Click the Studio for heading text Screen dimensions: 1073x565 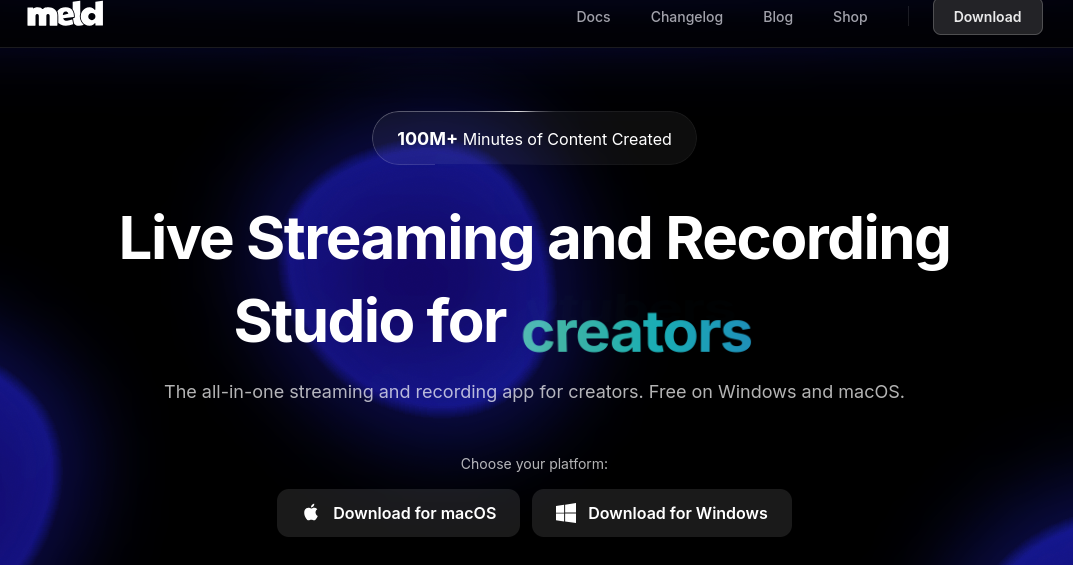coord(370,321)
